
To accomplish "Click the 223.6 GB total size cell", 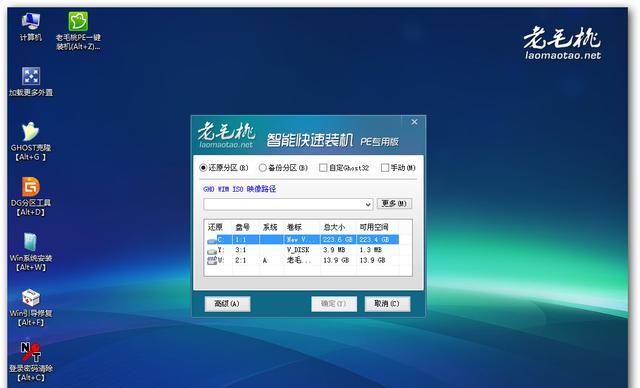I will pyautogui.click(x=337, y=239).
